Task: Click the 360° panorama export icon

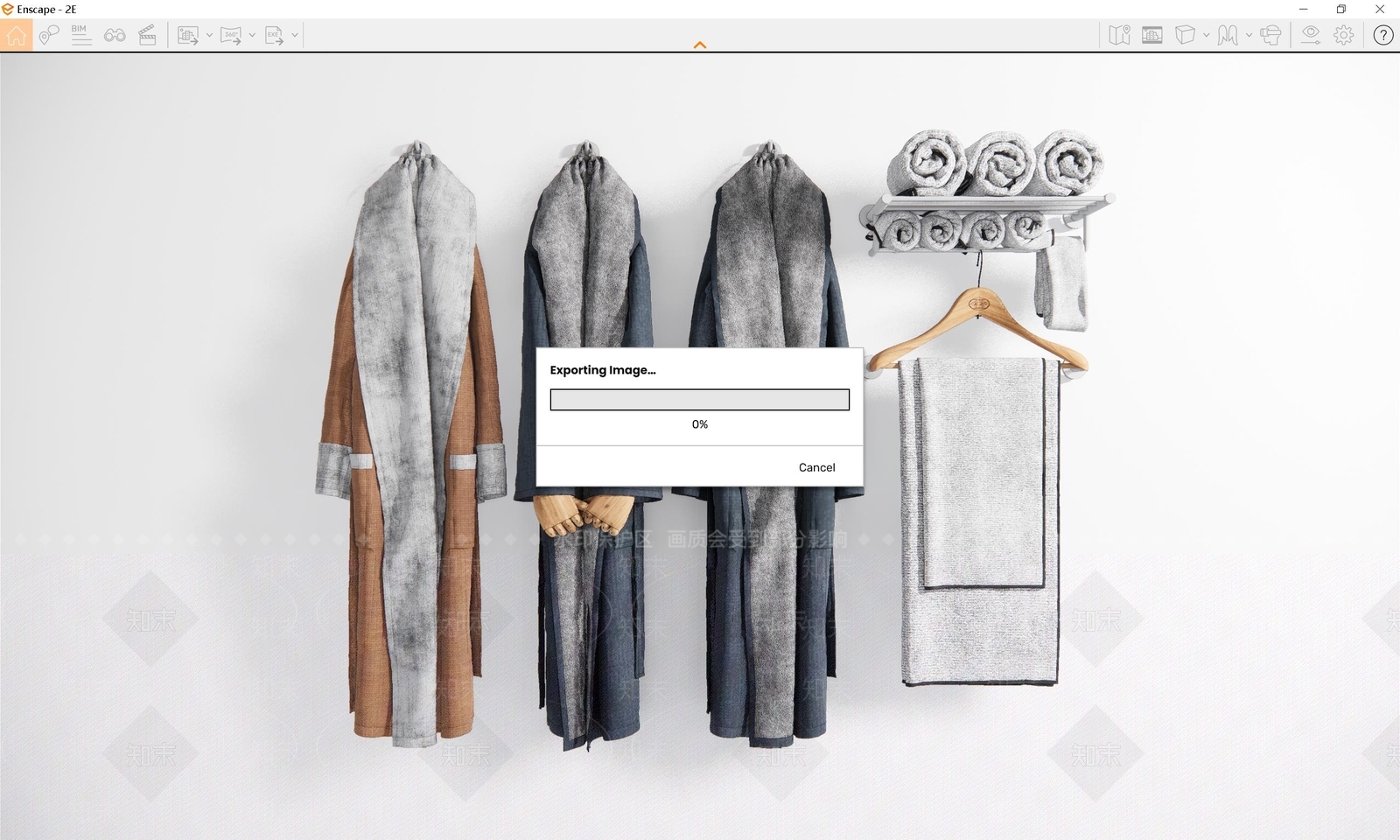Action: click(231, 35)
